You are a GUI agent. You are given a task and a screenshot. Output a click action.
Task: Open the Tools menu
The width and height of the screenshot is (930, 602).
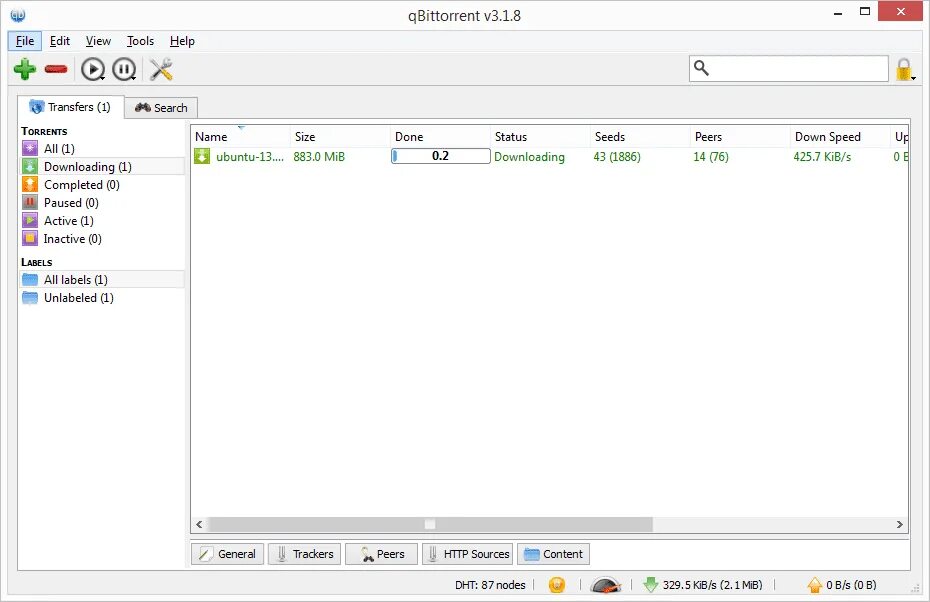(x=140, y=41)
